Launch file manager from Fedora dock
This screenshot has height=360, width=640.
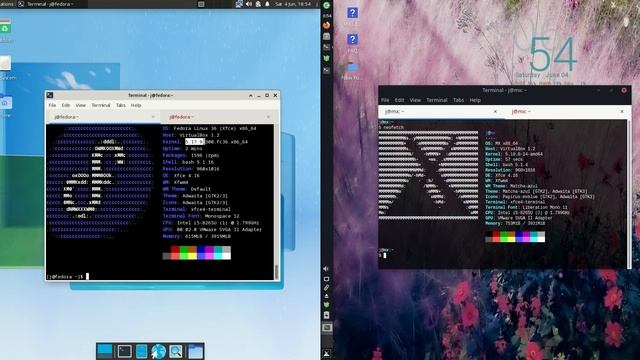tap(141, 351)
